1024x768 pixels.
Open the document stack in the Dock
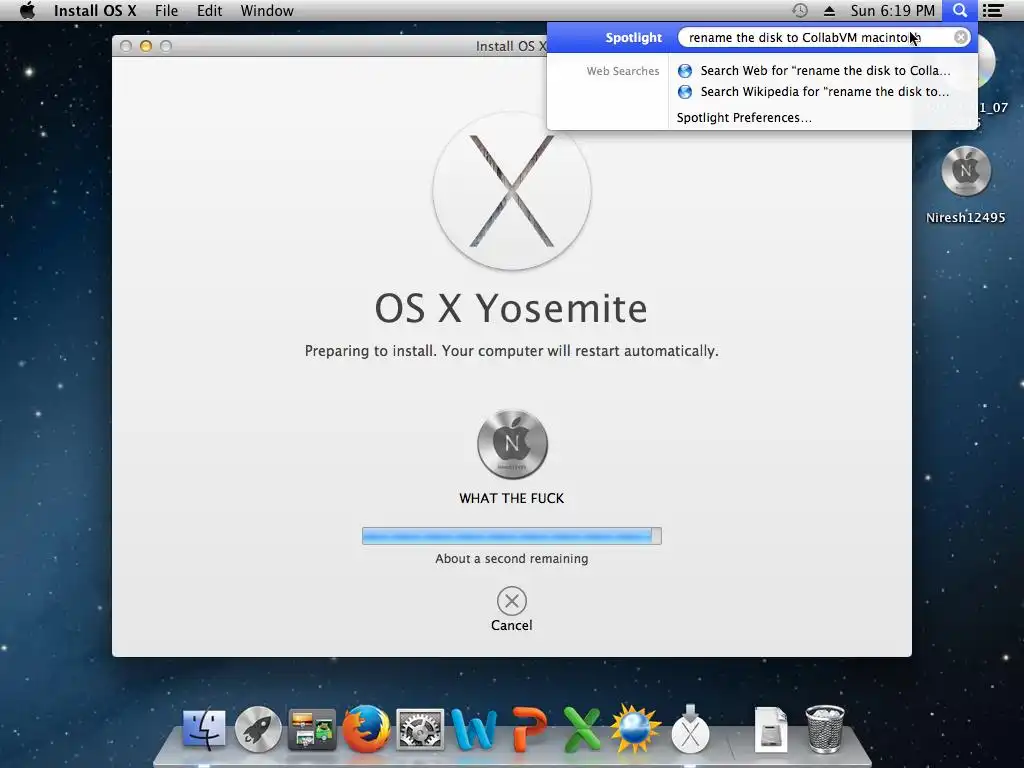(x=771, y=729)
